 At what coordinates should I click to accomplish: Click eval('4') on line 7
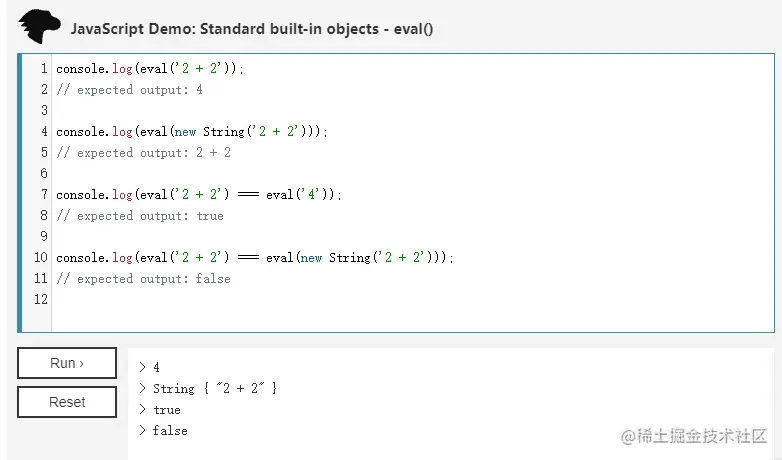click(x=302, y=195)
